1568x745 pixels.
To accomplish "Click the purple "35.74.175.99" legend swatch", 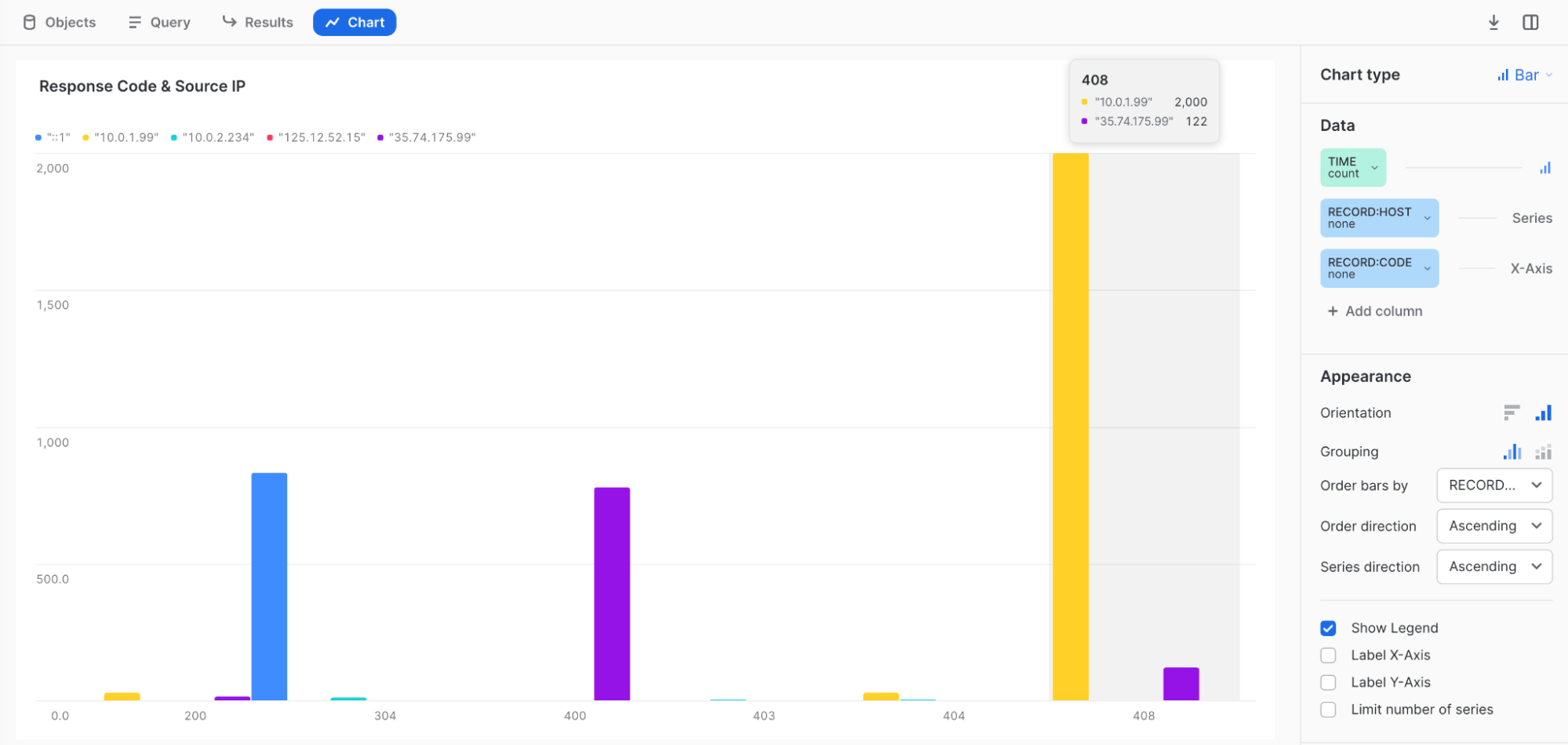I will (x=380, y=138).
